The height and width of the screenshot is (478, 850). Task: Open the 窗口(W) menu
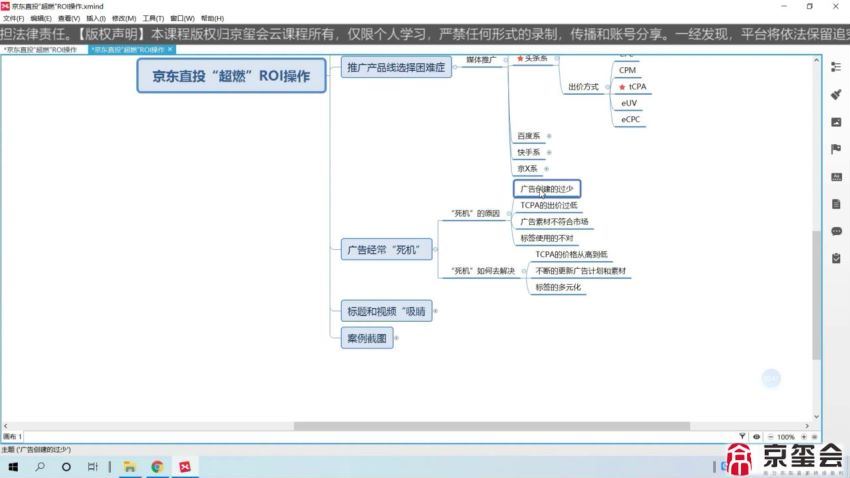pyautogui.click(x=182, y=18)
